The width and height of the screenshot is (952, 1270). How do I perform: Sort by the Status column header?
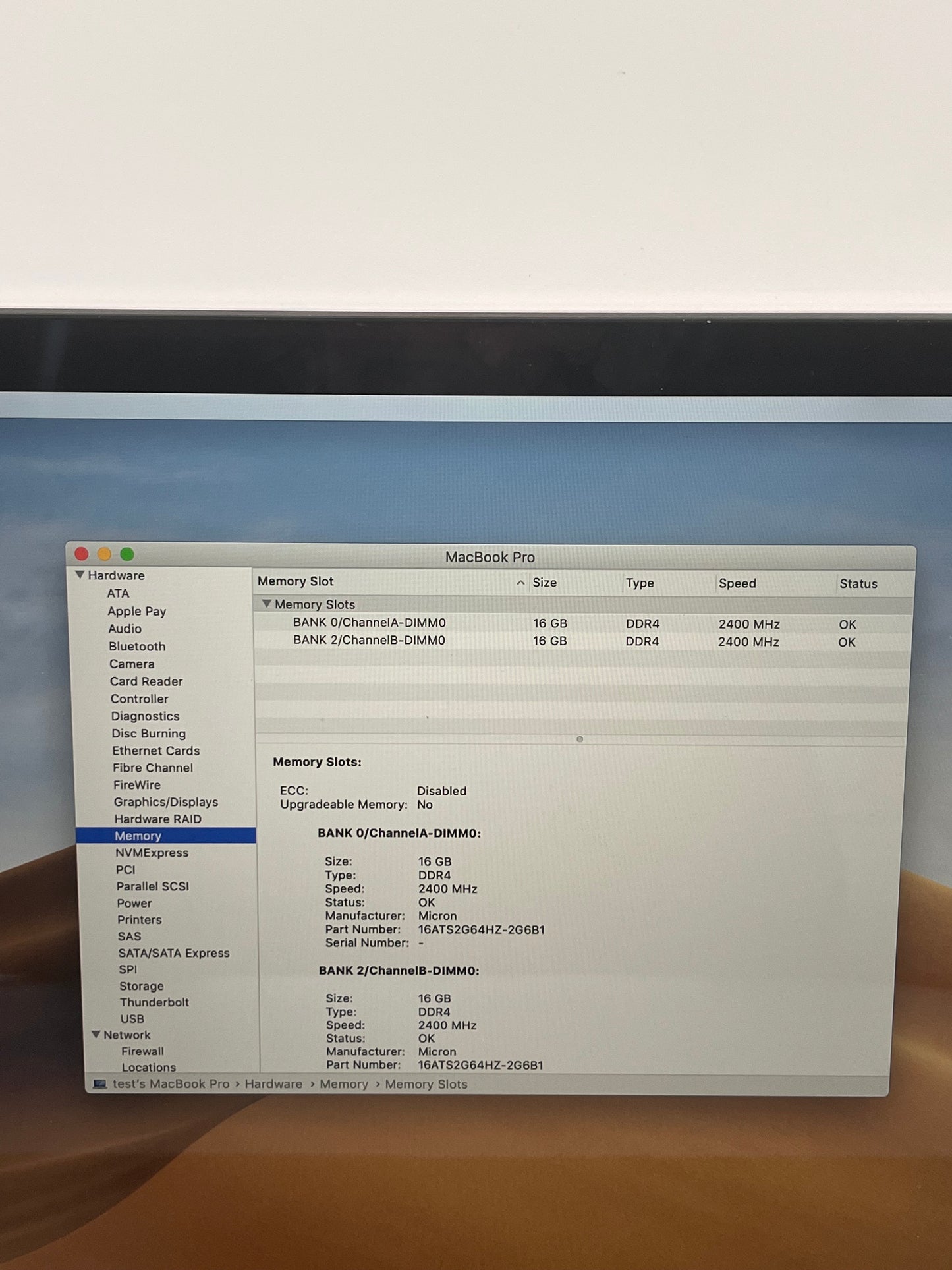[858, 584]
